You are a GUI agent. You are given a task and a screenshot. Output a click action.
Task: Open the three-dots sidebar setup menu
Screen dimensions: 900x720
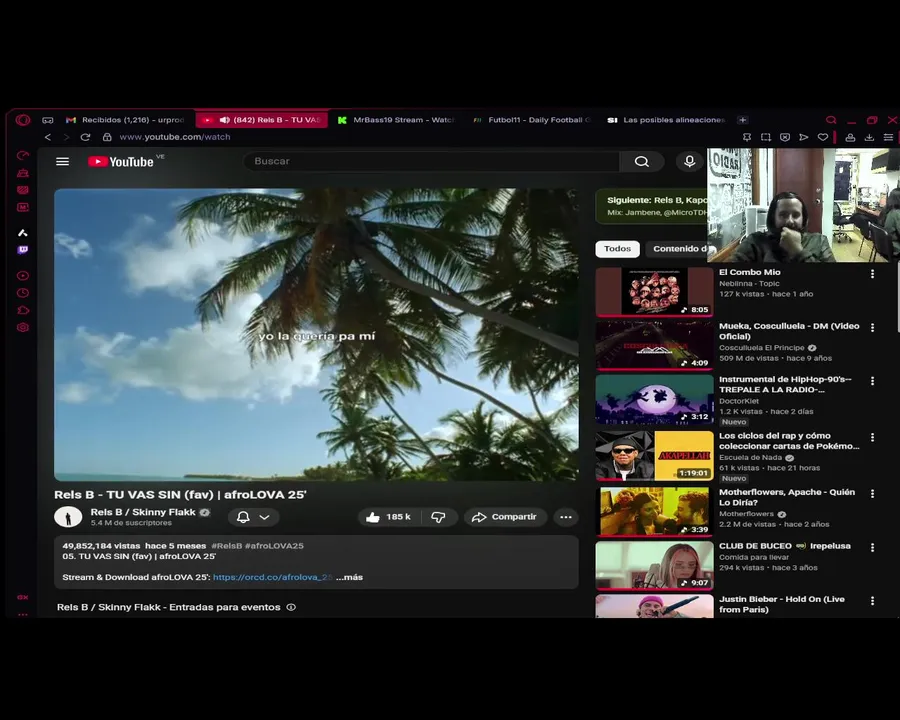[22, 614]
